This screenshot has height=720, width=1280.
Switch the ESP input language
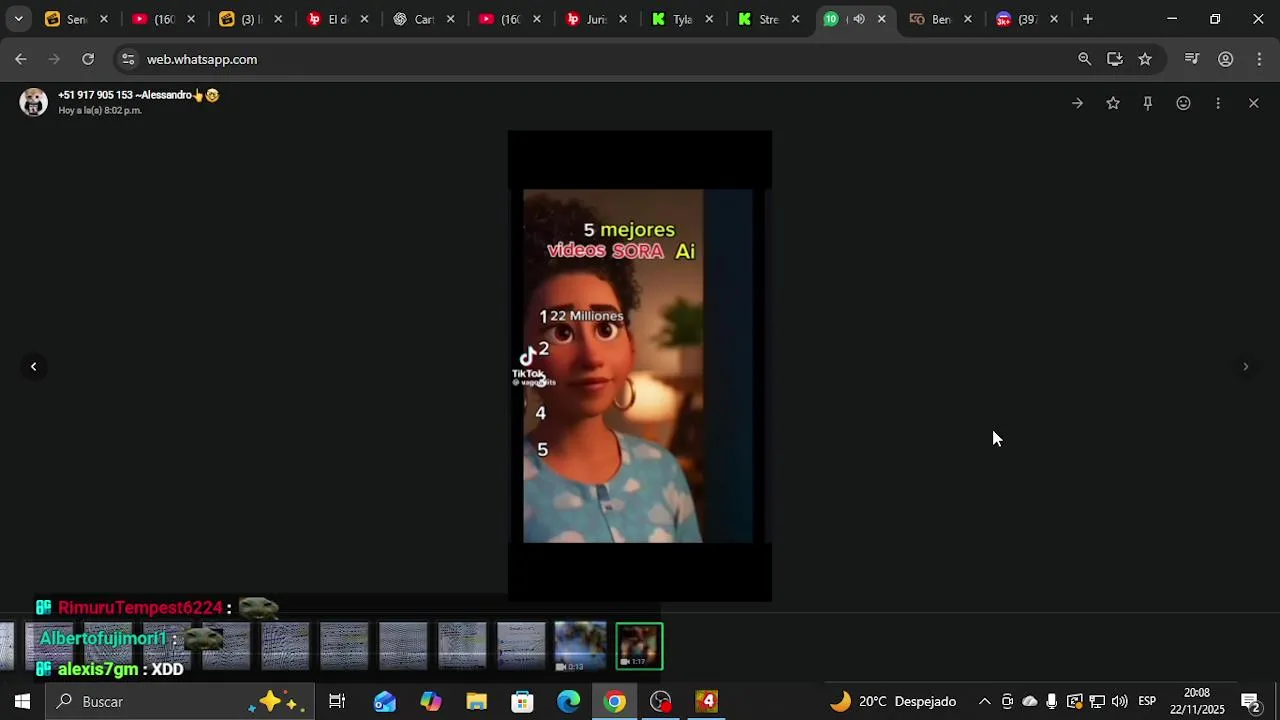[1147, 702]
